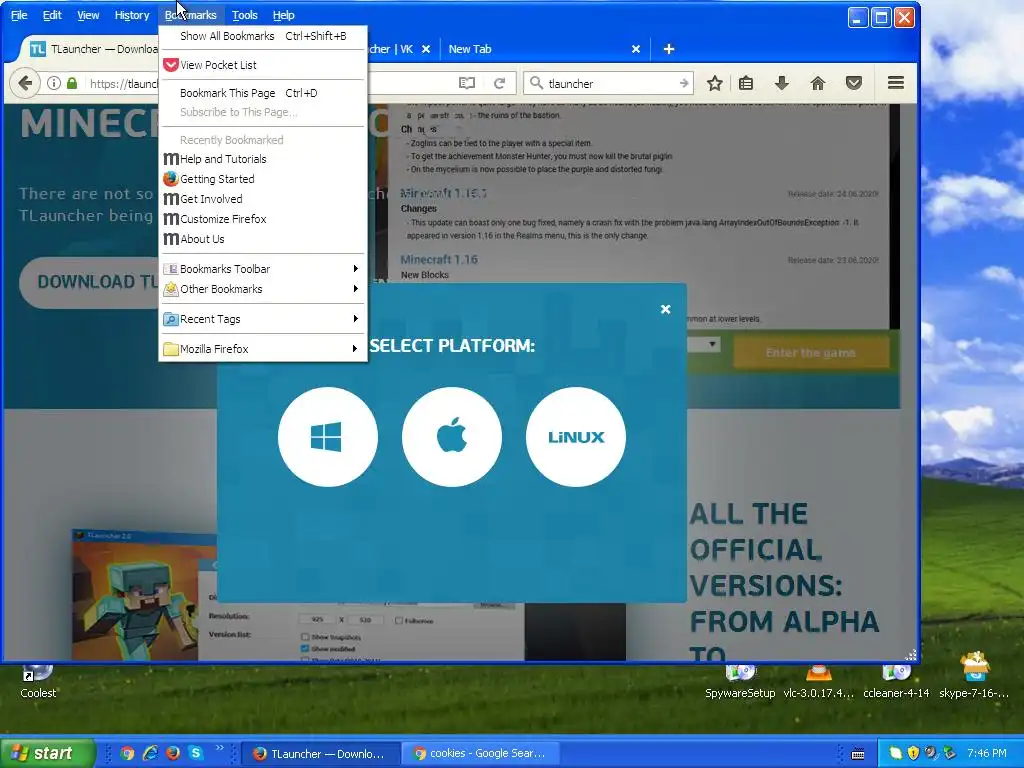Select the ccleaner-4-14 desktop icon
Screen dimensions: 1024x768
(x=896, y=681)
